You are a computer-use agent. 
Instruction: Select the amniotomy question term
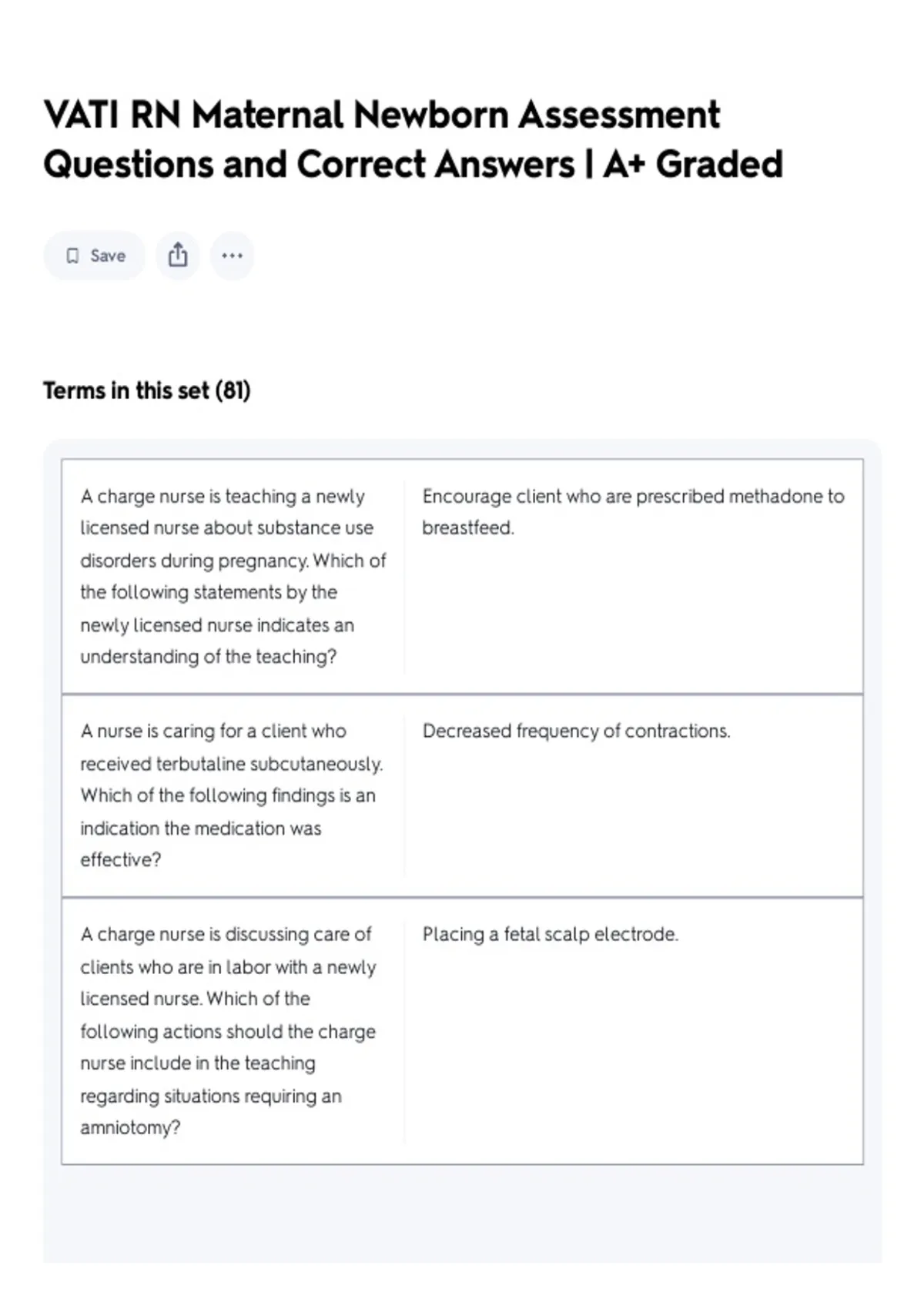coord(228,1030)
